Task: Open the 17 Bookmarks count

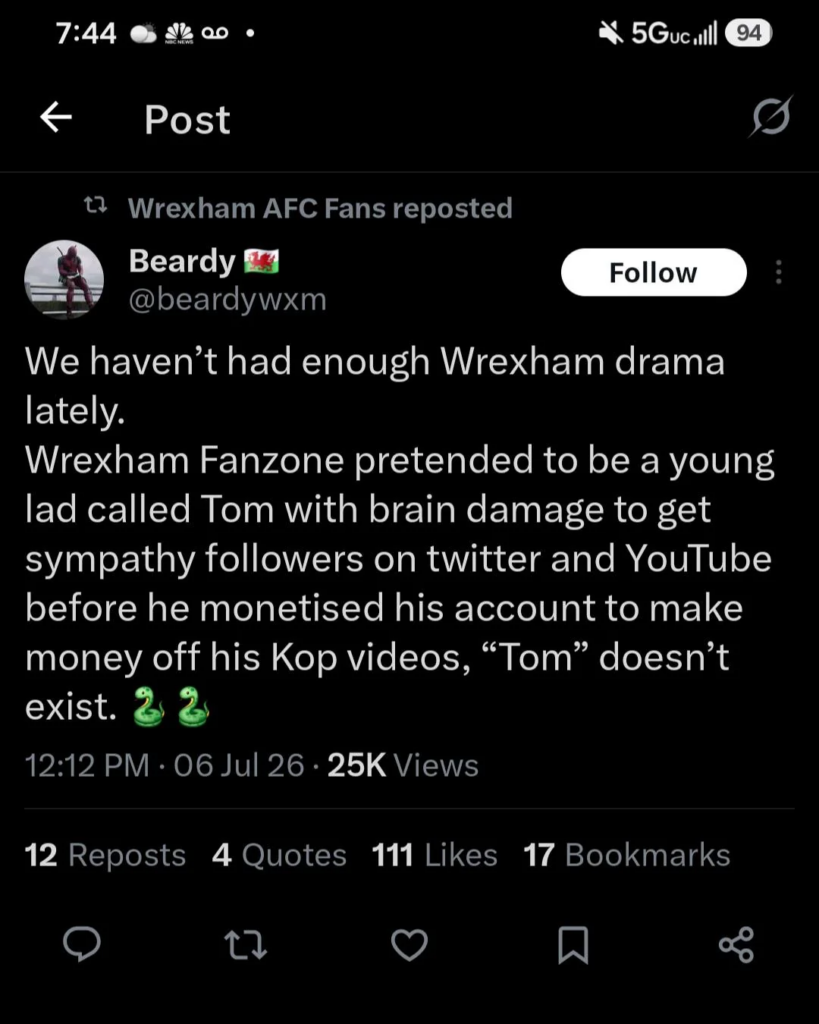Action: click(x=627, y=855)
